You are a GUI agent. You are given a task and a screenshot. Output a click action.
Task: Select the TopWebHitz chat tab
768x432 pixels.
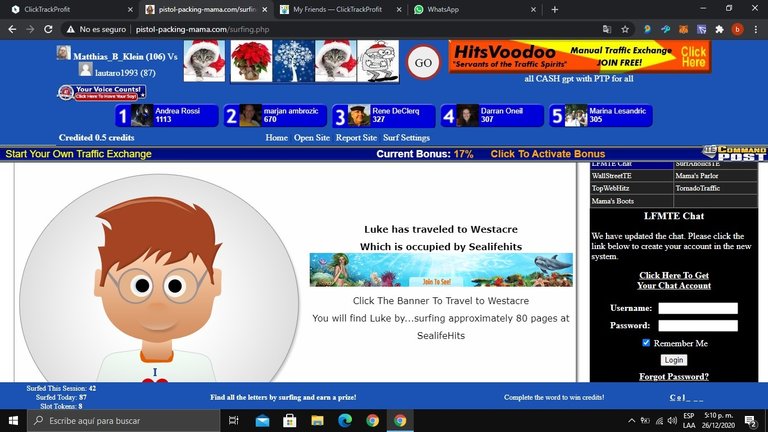coord(631,188)
